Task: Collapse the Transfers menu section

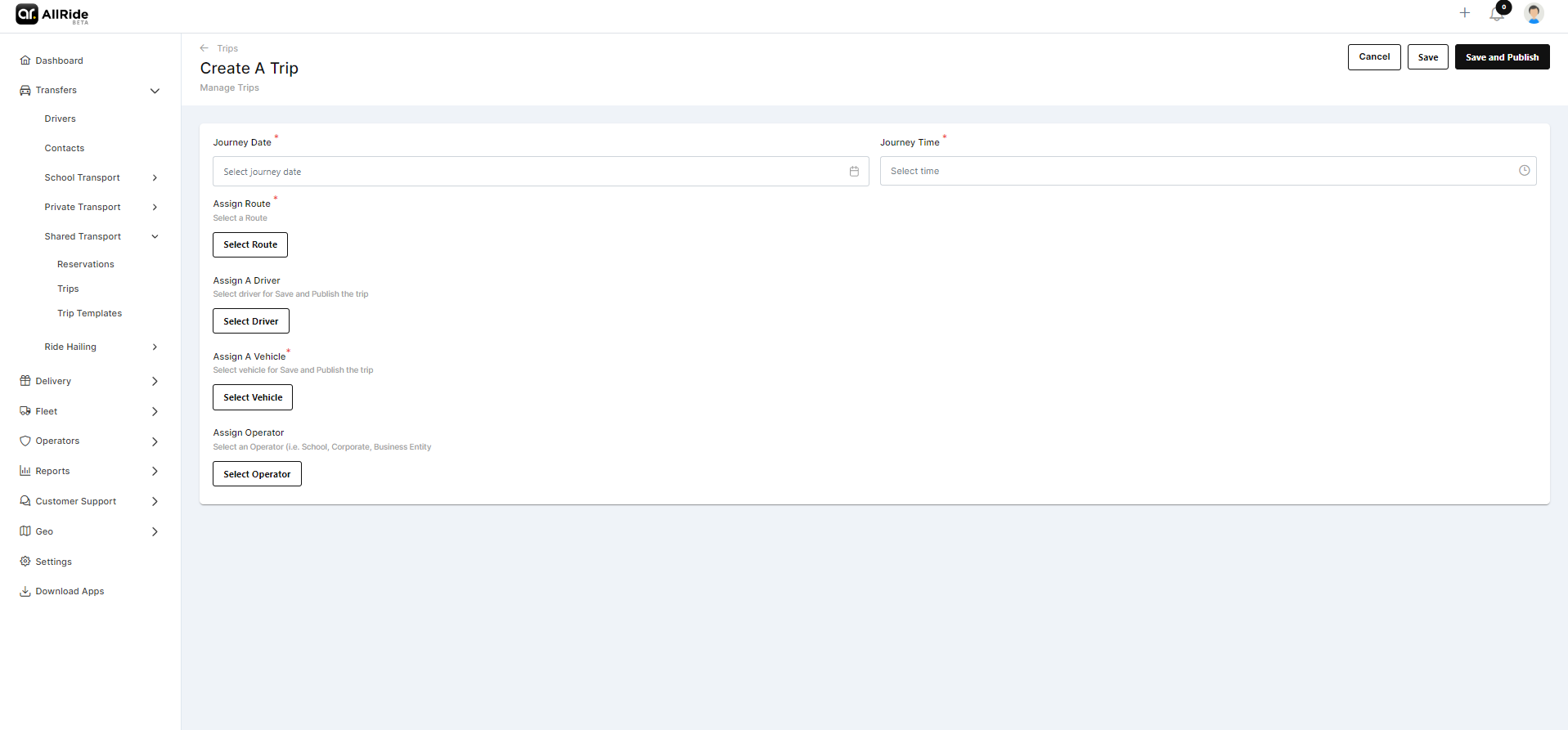Action: [x=155, y=91]
